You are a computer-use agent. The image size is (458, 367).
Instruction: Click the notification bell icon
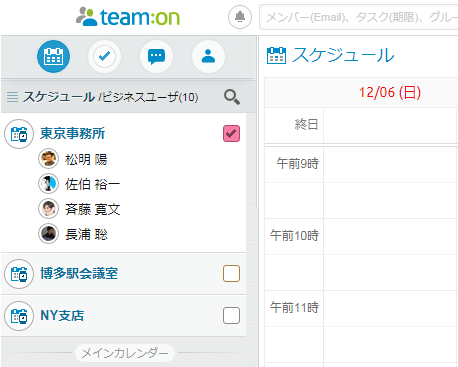point(240,17)
